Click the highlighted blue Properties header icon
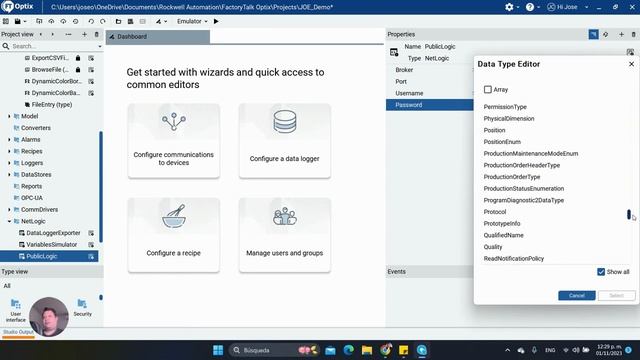 [593, 35]
